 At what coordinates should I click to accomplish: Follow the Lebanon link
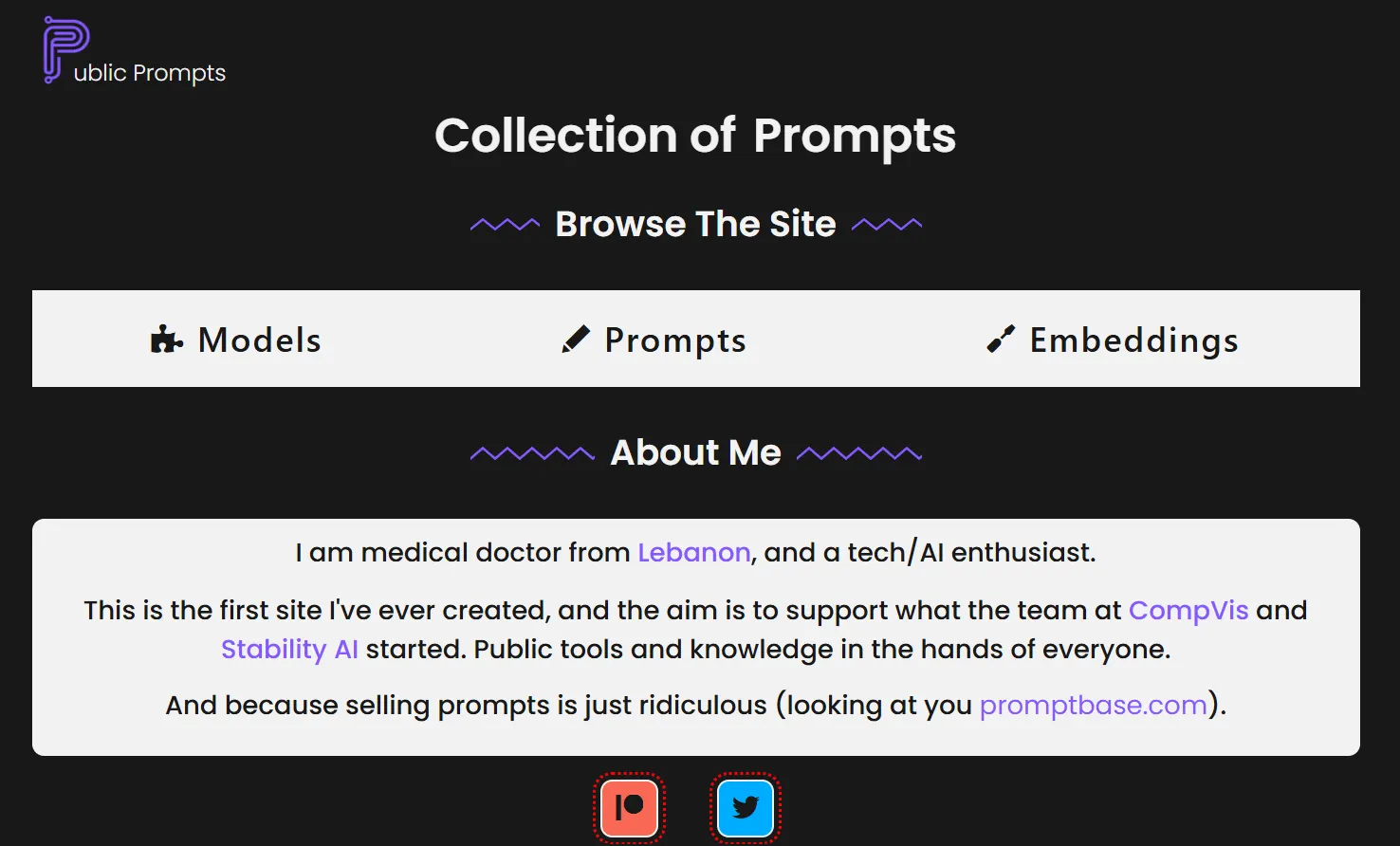click(x=693, y=552)
